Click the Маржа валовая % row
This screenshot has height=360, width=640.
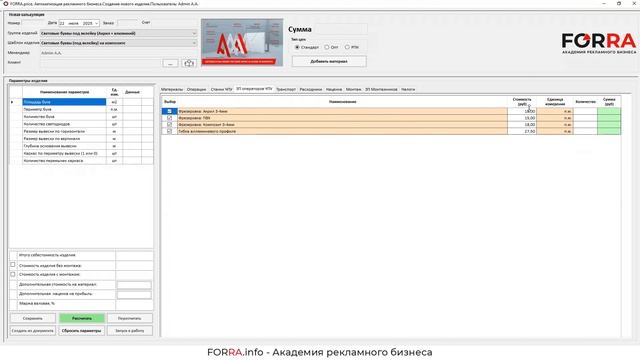pyautogui.click(x=81, y=304)
